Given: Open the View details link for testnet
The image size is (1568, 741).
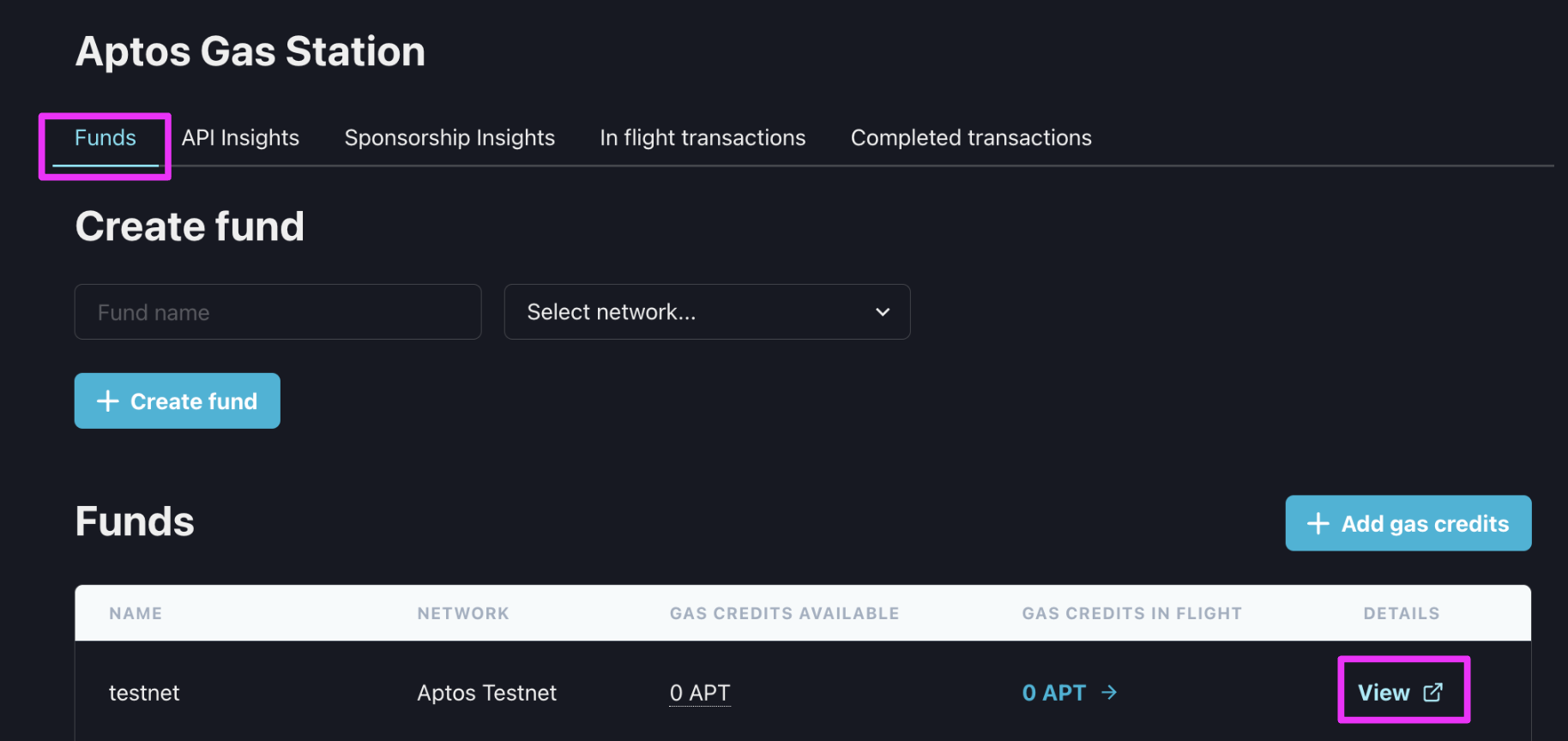Looking at the screenshot, I should pyautogui.click(x=1401, y=692).
